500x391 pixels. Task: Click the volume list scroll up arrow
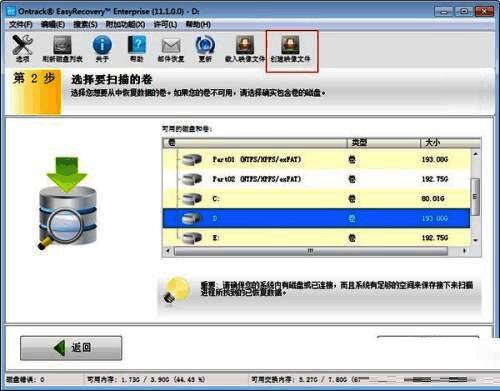(x=475, y=154)
